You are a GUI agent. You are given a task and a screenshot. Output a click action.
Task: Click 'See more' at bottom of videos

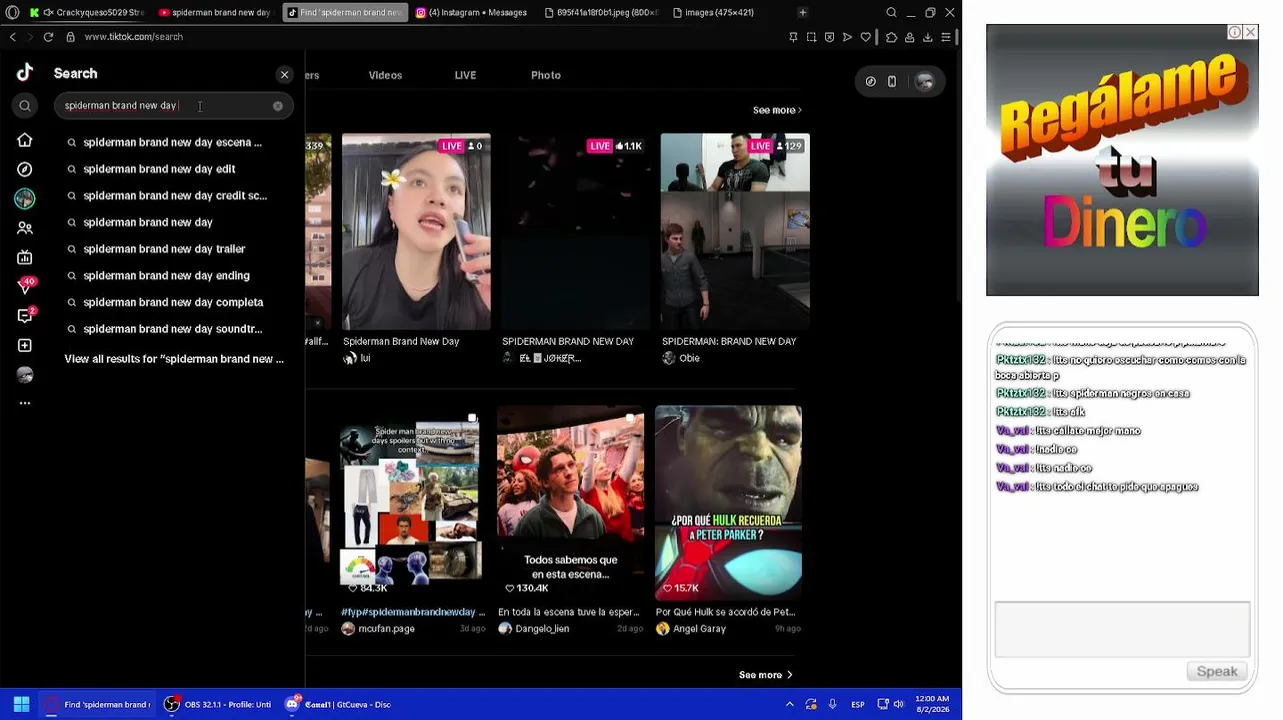[x=765, y=675]
